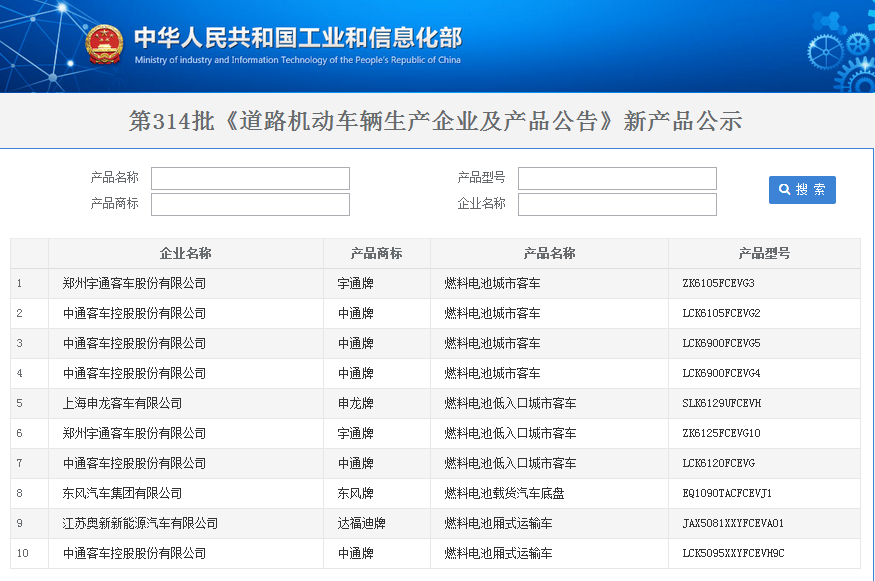Click the 产品名称 table column header
The height and width of the screenshot is (581, 875).
[549, 253]
